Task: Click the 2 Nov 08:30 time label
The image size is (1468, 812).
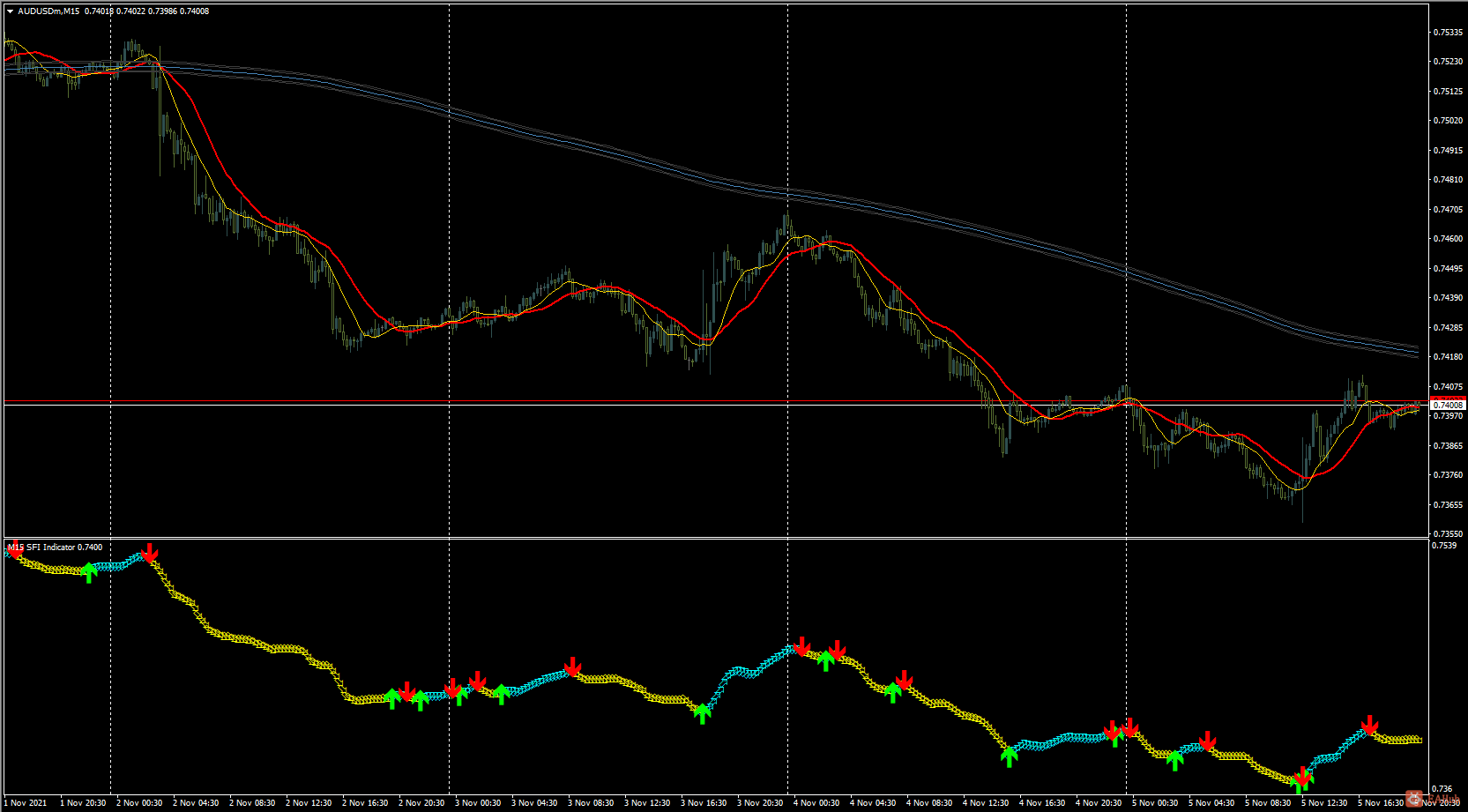Action: point(252,803)
